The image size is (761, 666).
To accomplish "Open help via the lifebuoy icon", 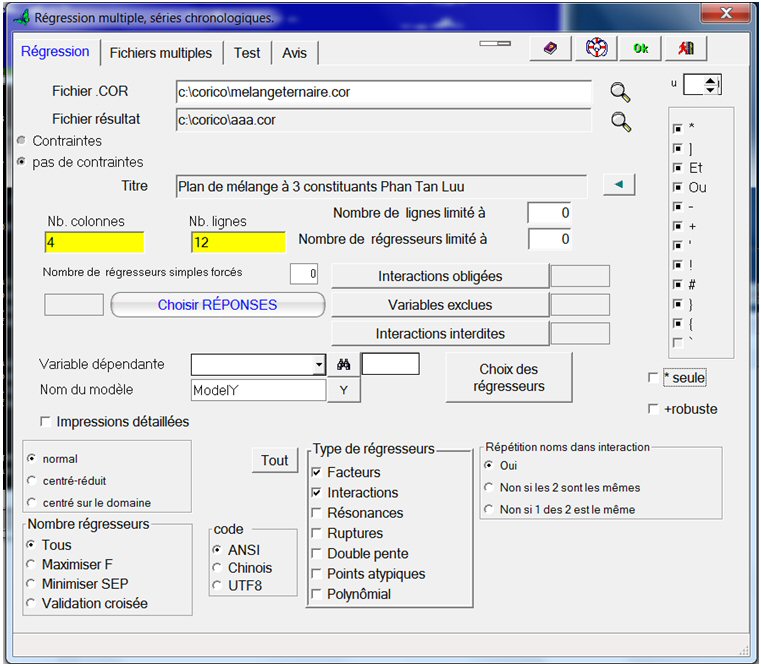I will 596,49.
